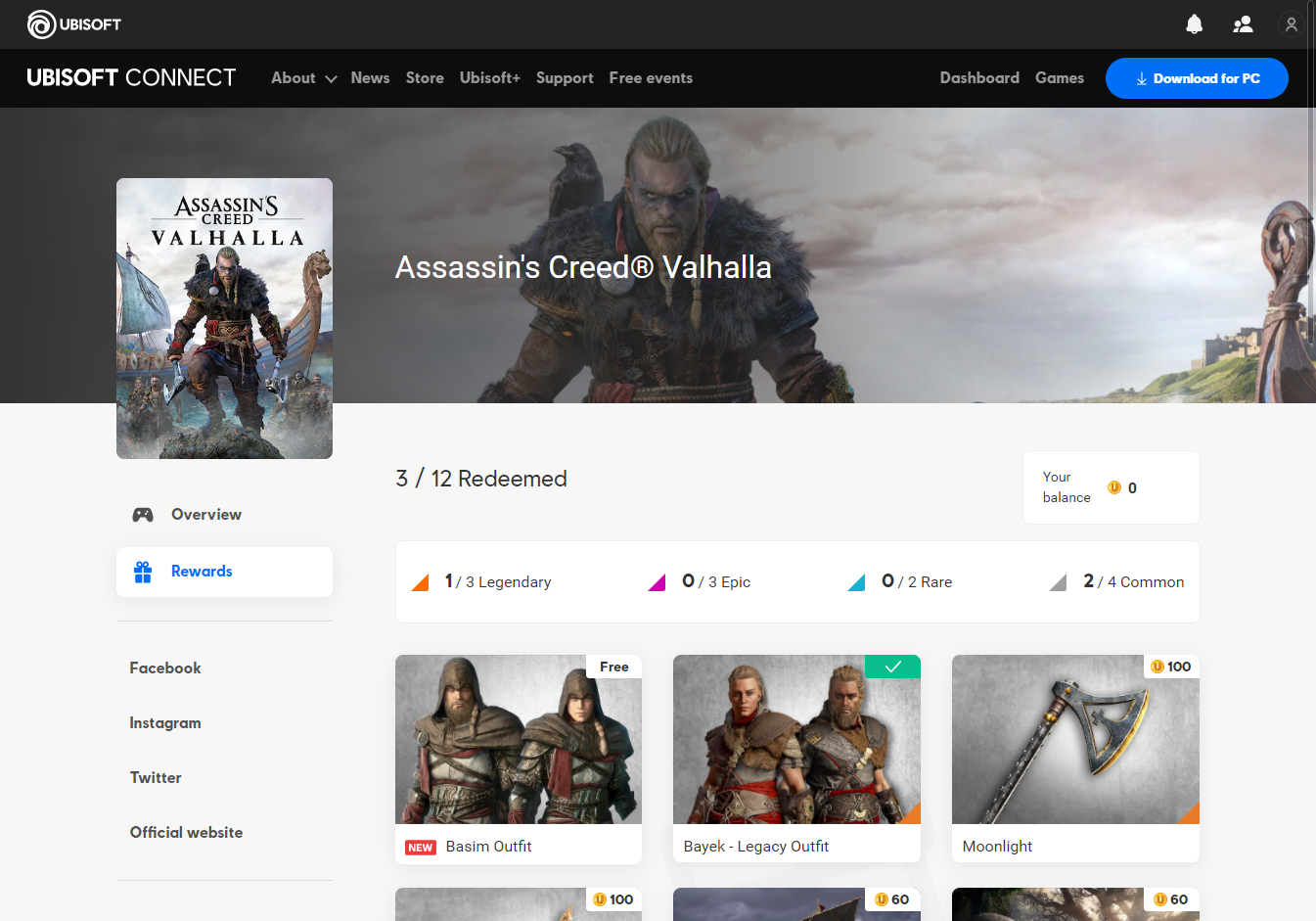This screenshot has width=1316, height=921.
Task: Go to the Store
Action: pos(425,78)
